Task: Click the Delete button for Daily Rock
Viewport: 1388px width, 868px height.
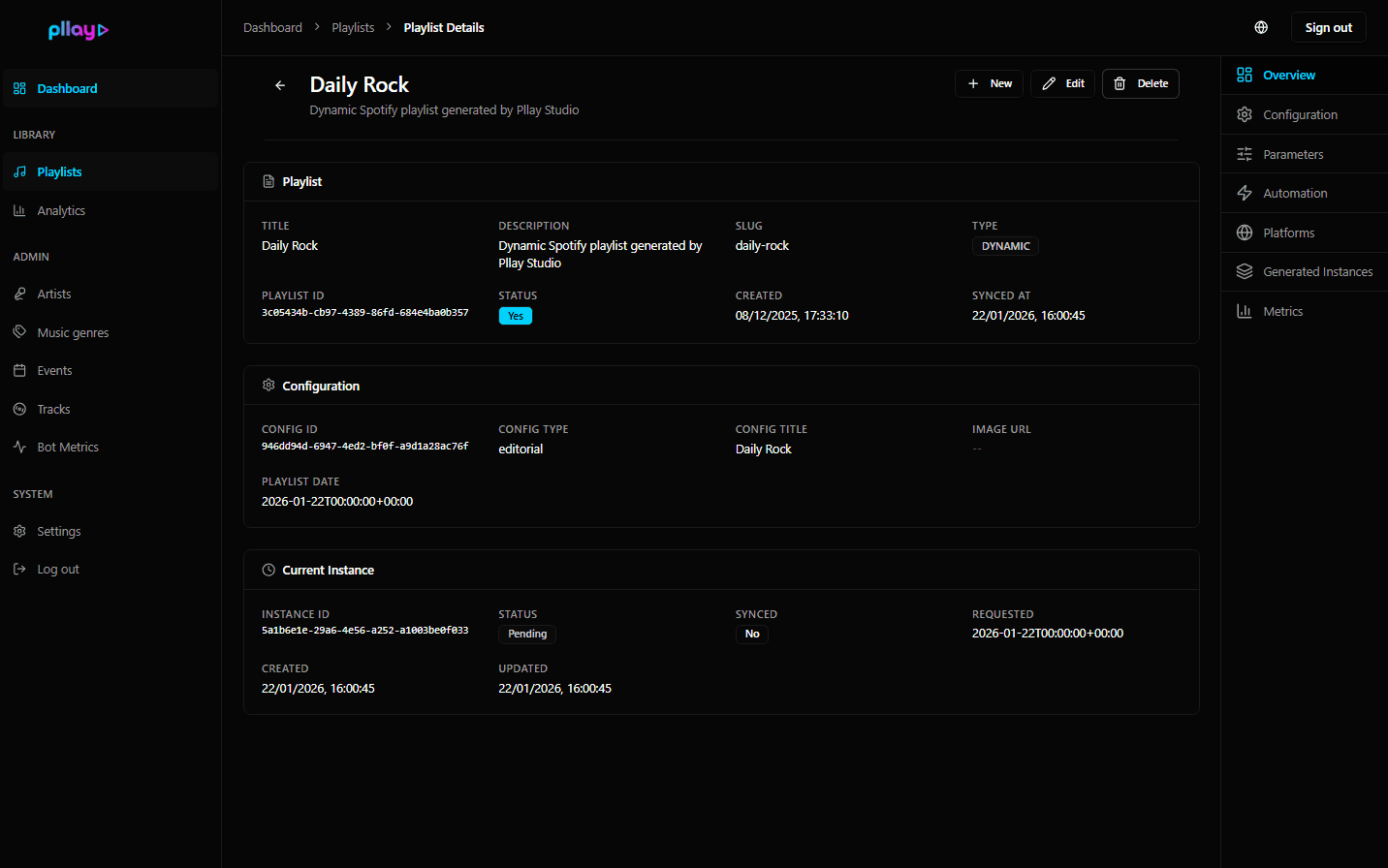Action: click(1140, 83)
